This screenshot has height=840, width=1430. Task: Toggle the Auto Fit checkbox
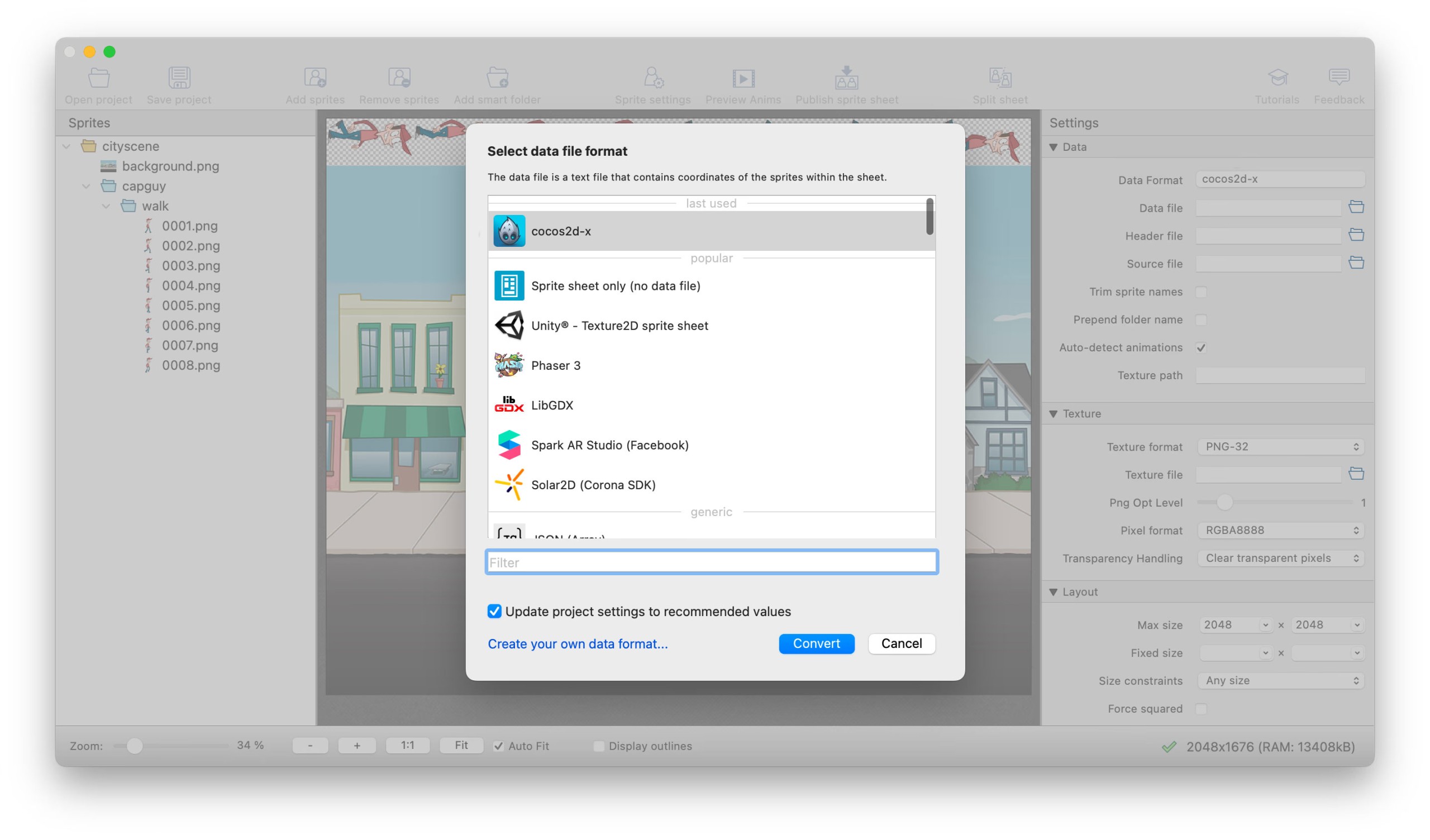[x=498, y=746]
